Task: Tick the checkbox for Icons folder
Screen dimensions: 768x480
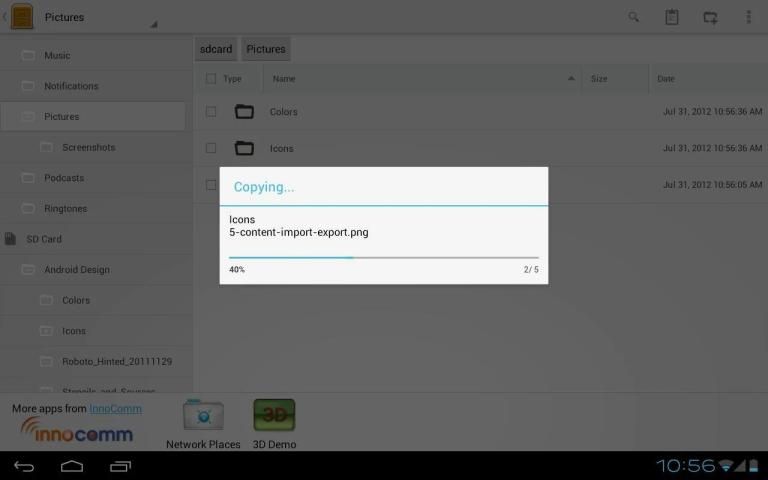Action: click(x=211, y=148)
